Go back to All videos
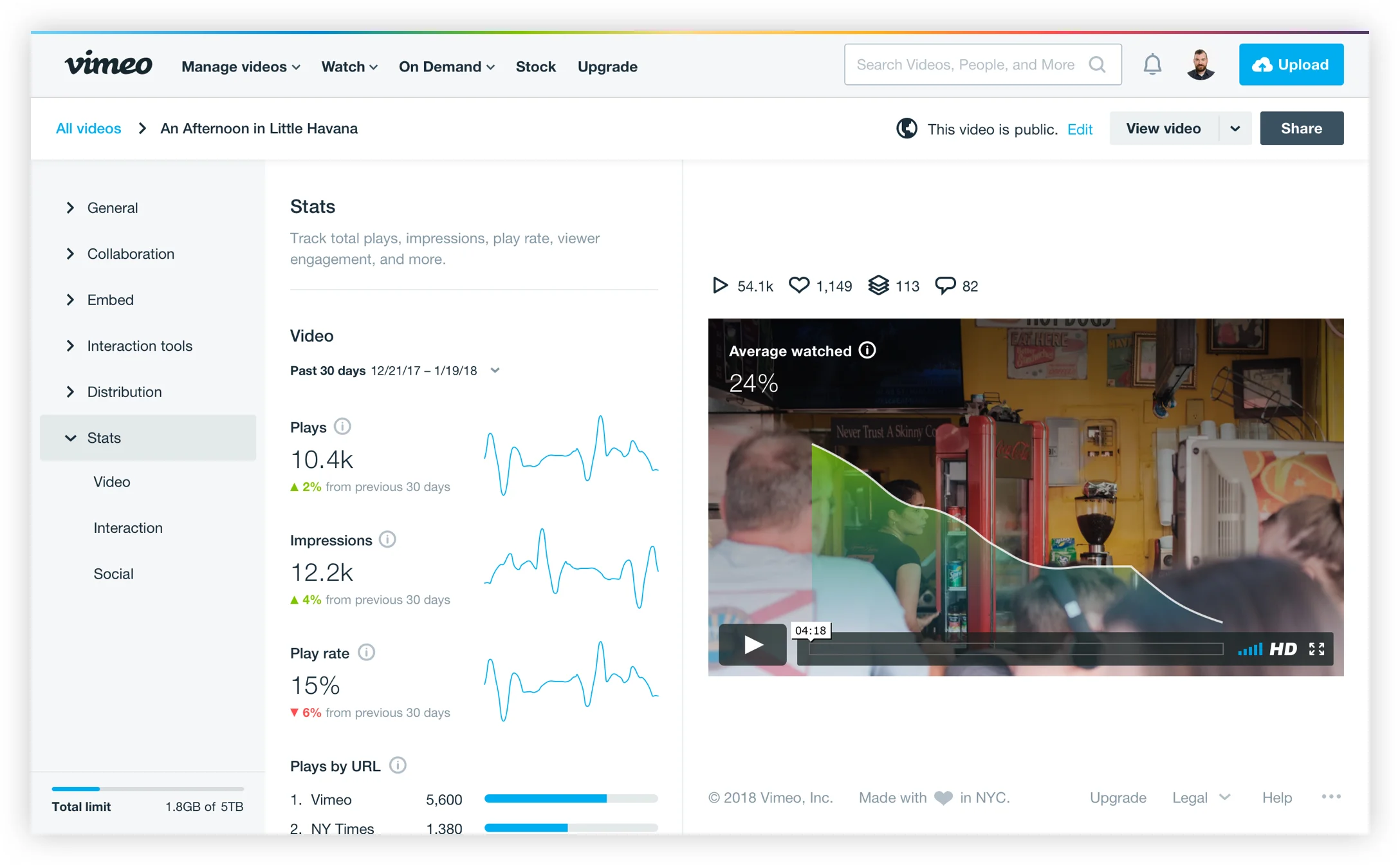Image resolution: width=1400 pixels, height=865 pixels. tap(88, 129)
